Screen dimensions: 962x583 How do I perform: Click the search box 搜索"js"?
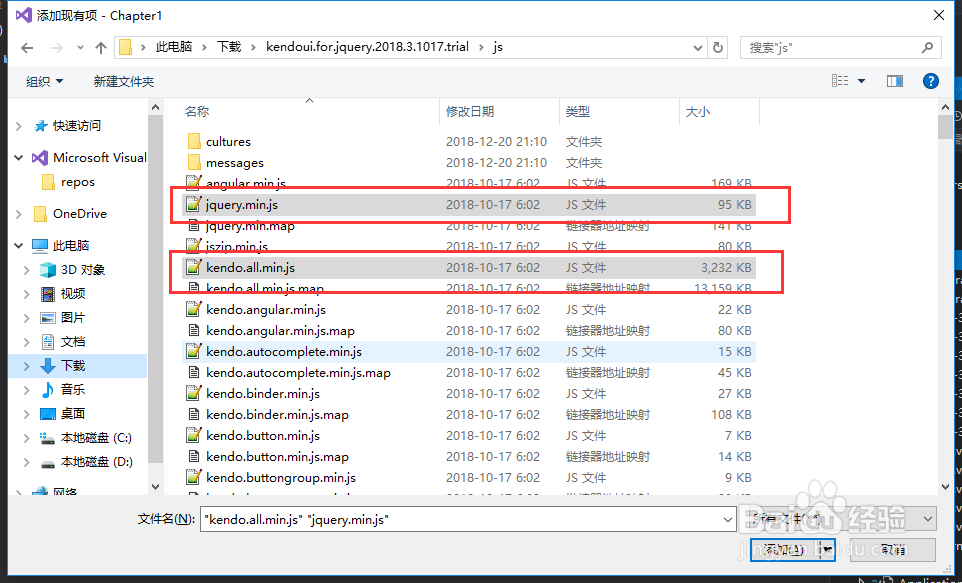coord(841,47)
